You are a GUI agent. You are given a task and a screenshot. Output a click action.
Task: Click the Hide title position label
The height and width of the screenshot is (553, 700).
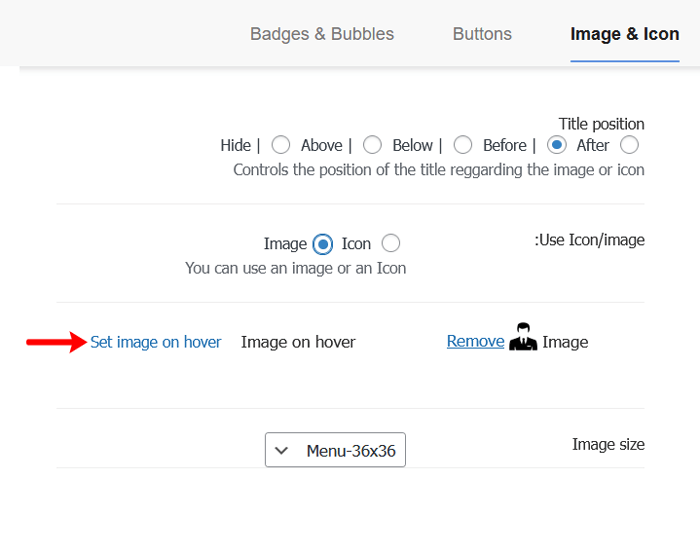coord(235,145)
